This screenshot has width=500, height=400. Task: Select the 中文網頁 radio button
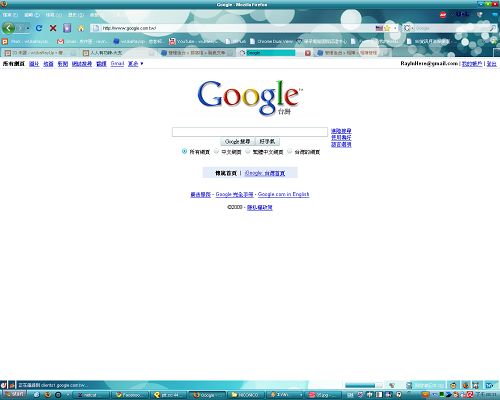[x=216, y=151]
